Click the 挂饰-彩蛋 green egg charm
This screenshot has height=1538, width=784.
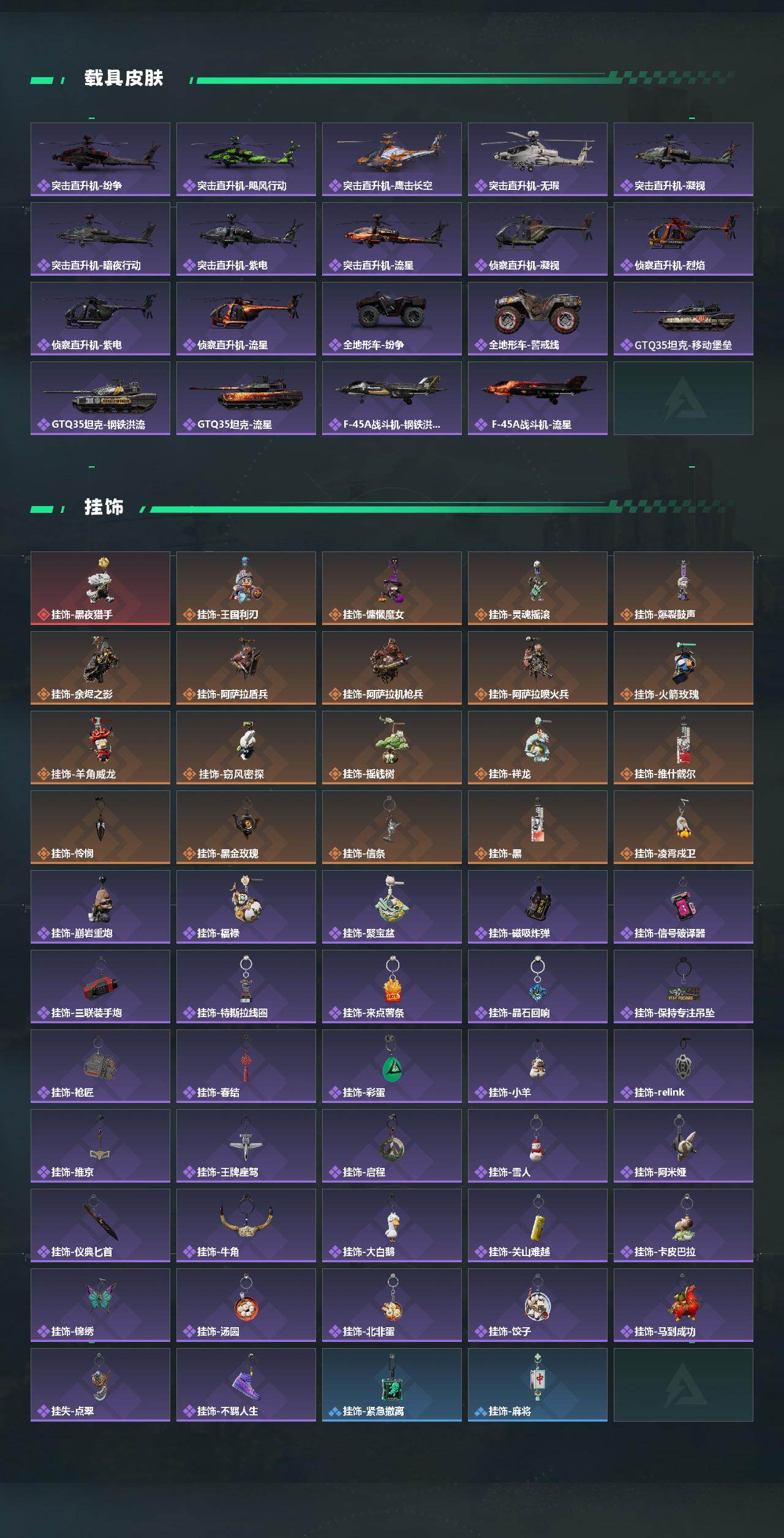pyautogui.click(x=392, y=1066)
